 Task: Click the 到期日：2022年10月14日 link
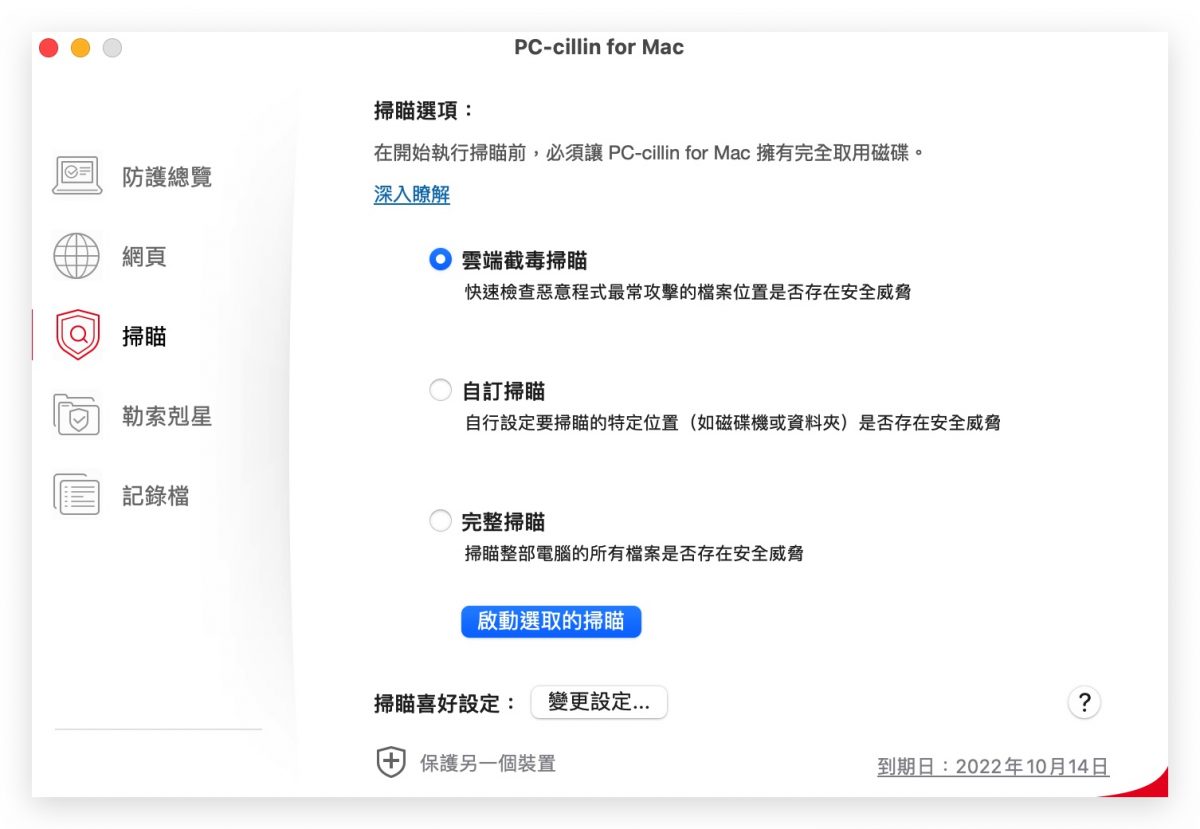[993, 767]
